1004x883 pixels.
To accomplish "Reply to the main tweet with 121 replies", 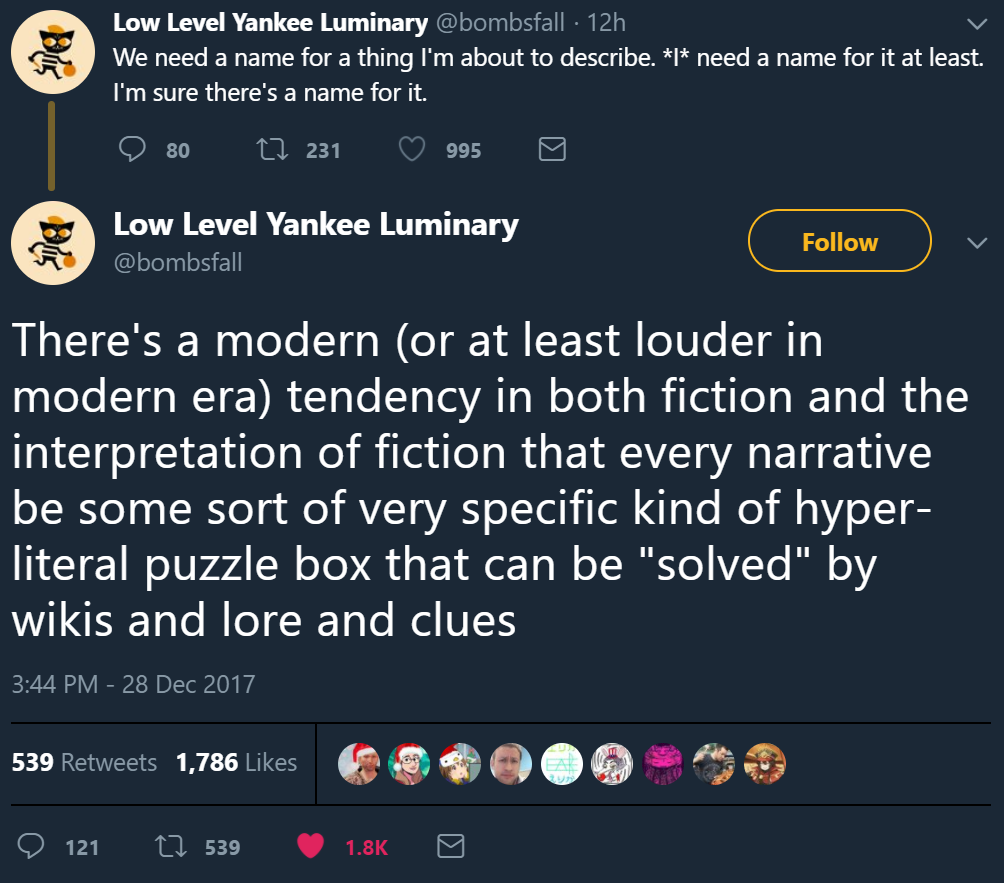I will pyautogui.click(x=34, y=847).
